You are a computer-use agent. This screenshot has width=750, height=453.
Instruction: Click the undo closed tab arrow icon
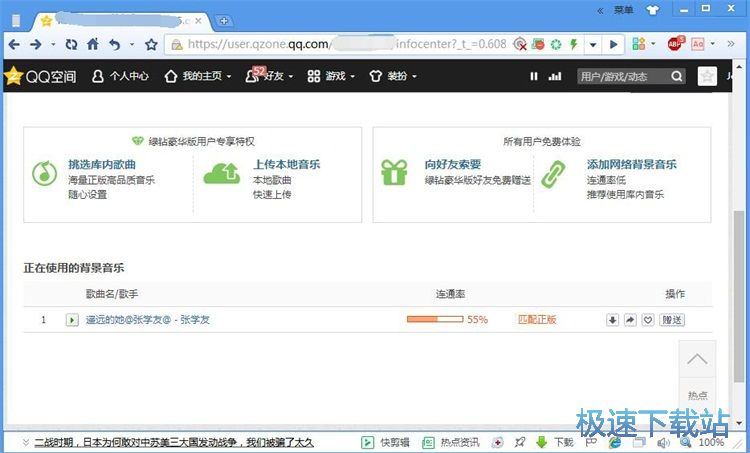pyautogui.click(x=115, y=44)
